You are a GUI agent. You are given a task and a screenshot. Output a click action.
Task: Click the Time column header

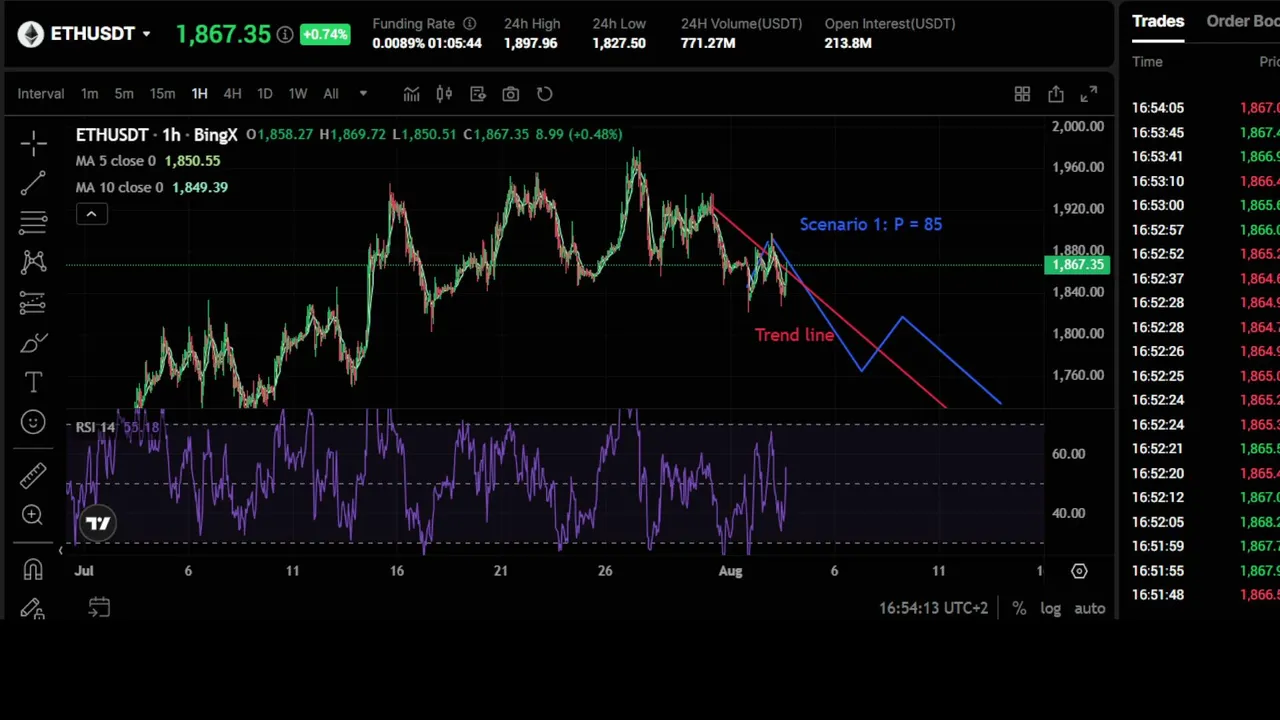coord(1147,62)
